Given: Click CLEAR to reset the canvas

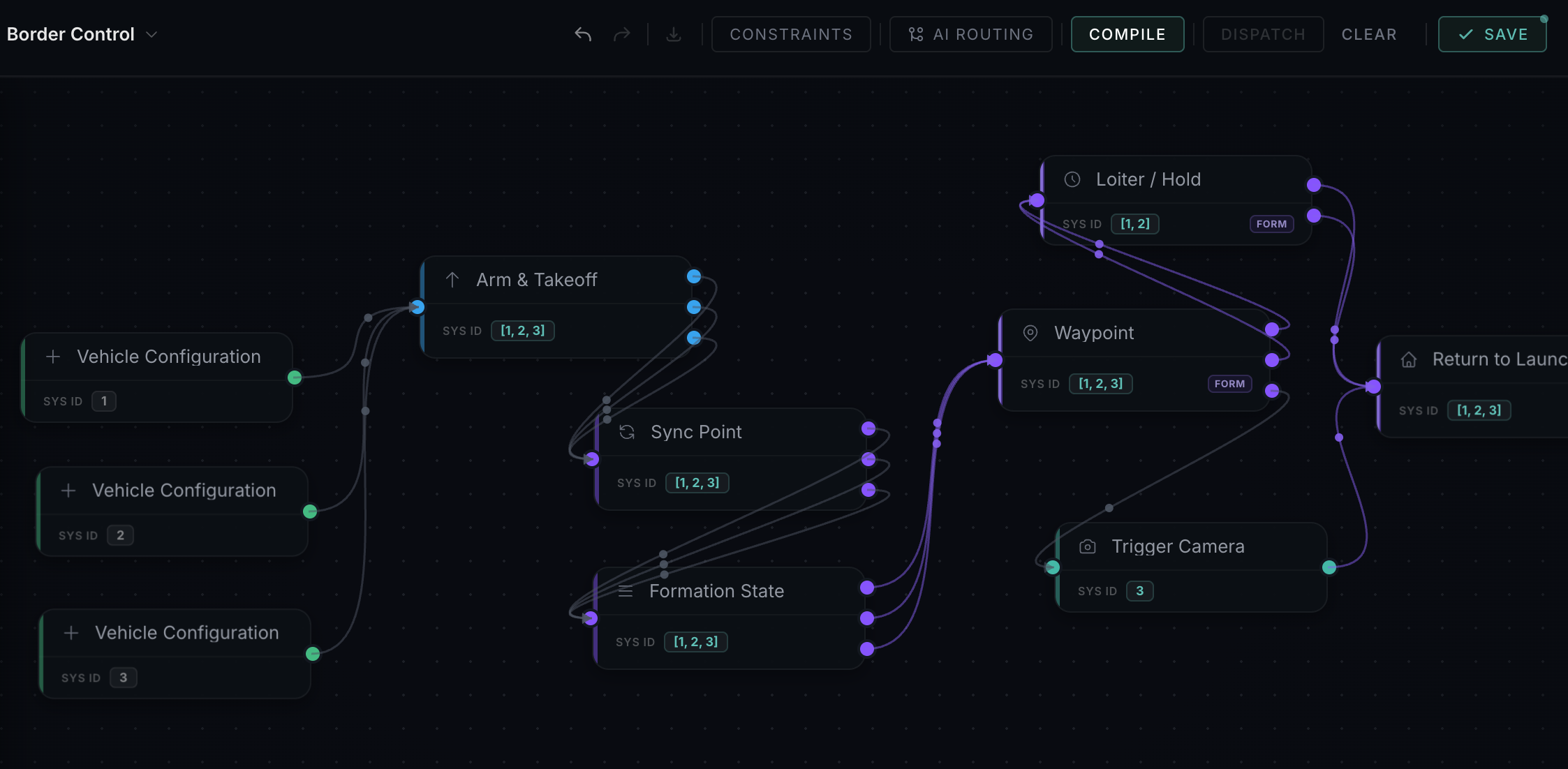Looking at the screenshot, I should [x=1369, y=34].
